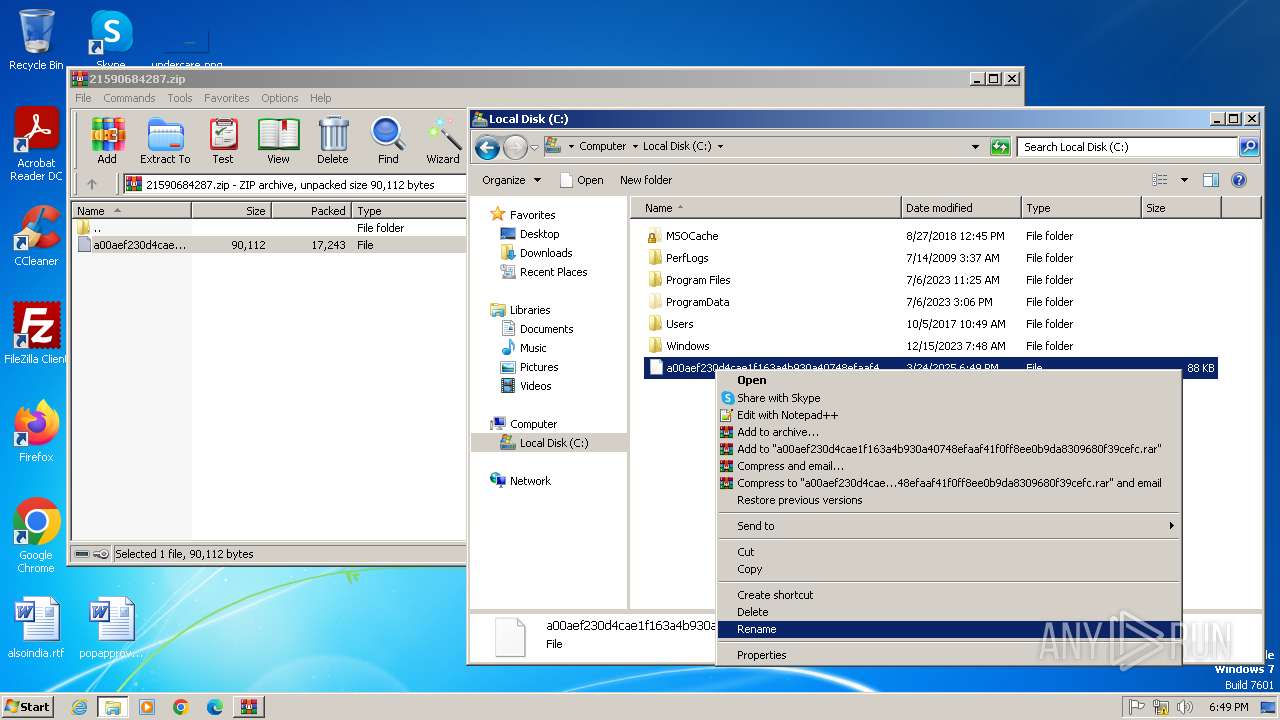The image size is (1280, 720).
Task: Select the Windows folder row
Action: pos(930,346)
